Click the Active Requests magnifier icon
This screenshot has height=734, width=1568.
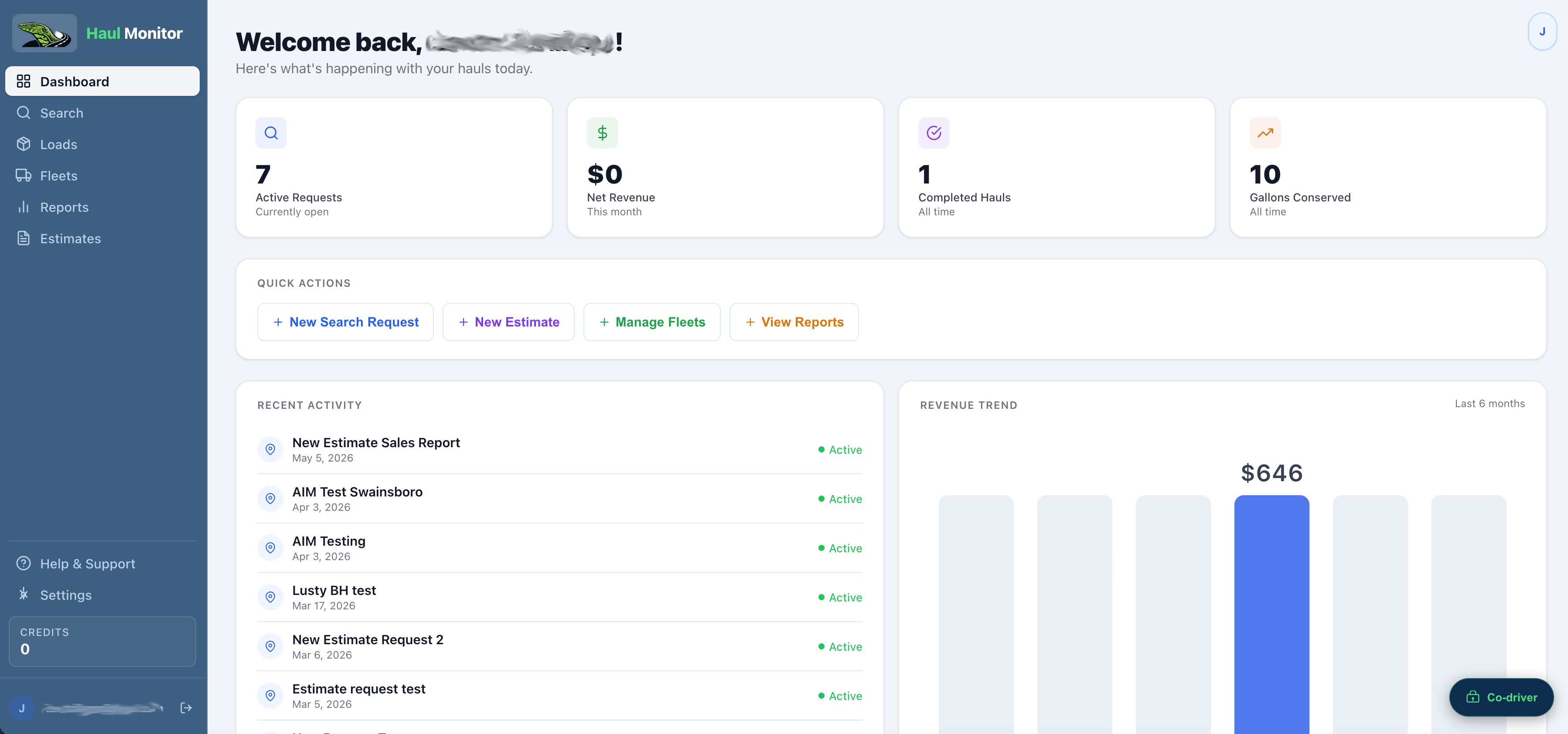pyautogui.click(x=271, y=133)
